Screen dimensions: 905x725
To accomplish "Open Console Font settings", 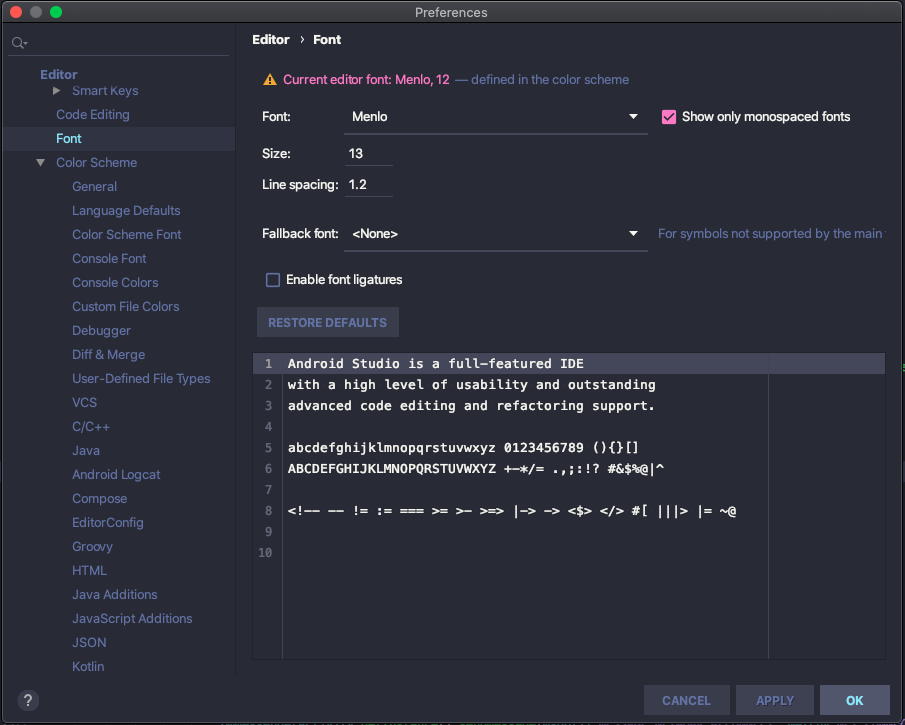I will 109,259.
